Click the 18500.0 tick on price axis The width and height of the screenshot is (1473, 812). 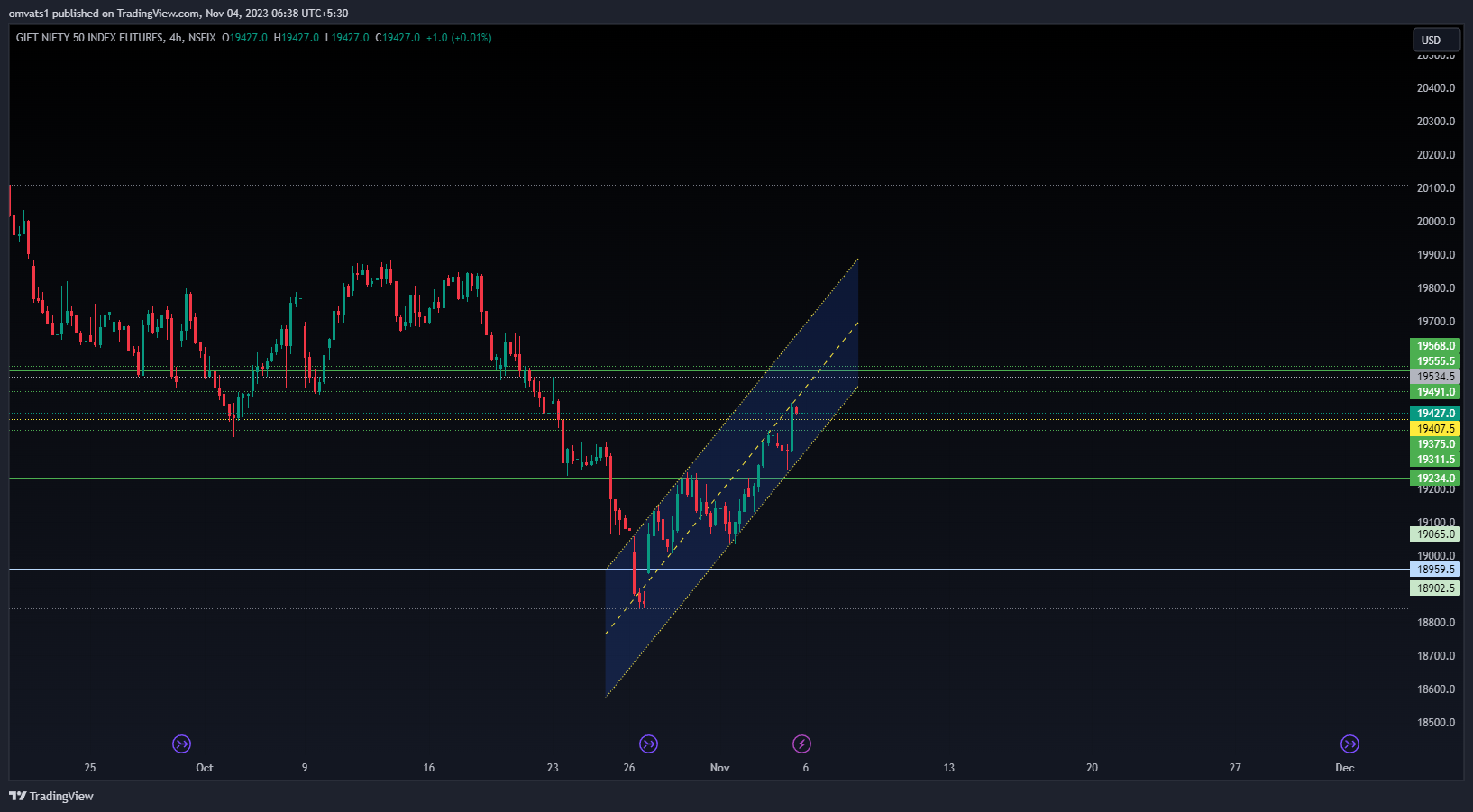1436,723
